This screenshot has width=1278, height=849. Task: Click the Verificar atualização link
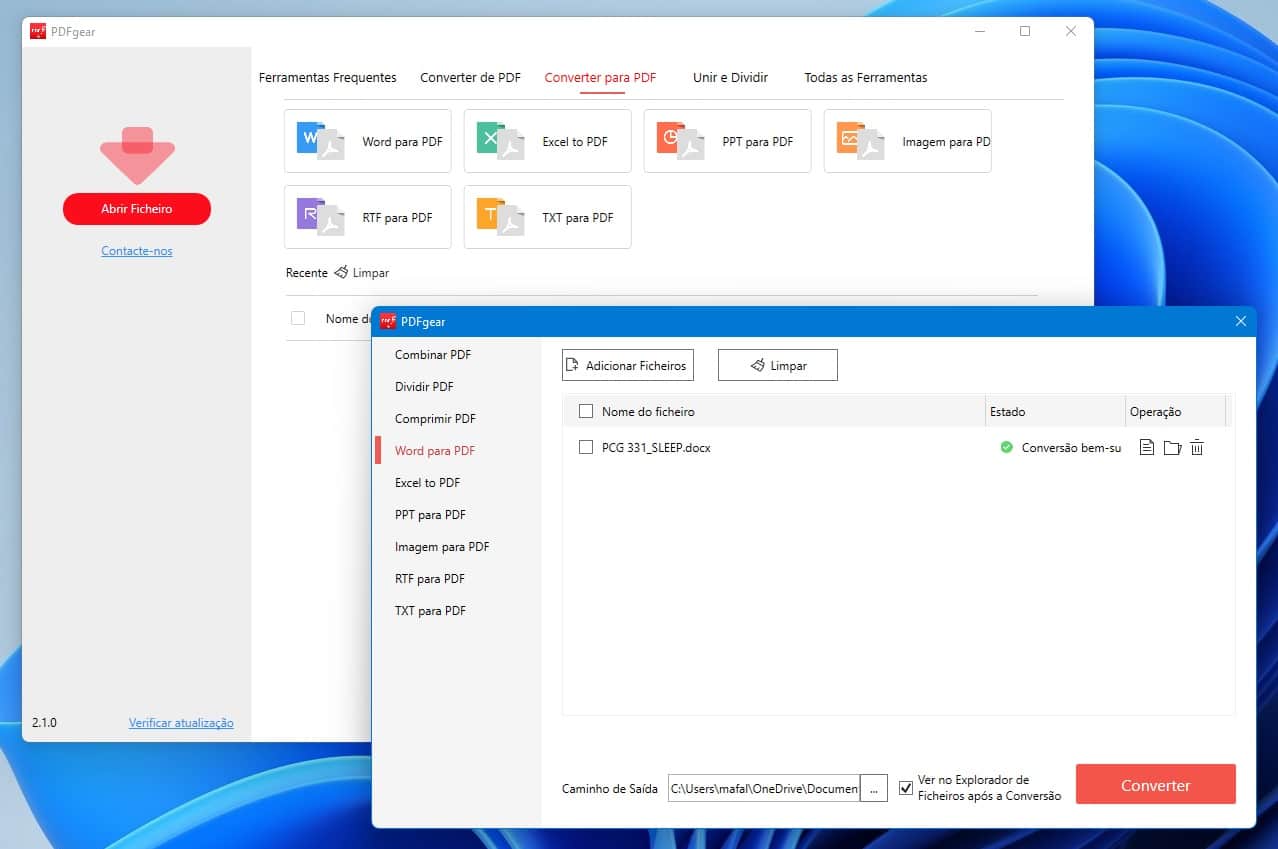[x=181, y=723]
